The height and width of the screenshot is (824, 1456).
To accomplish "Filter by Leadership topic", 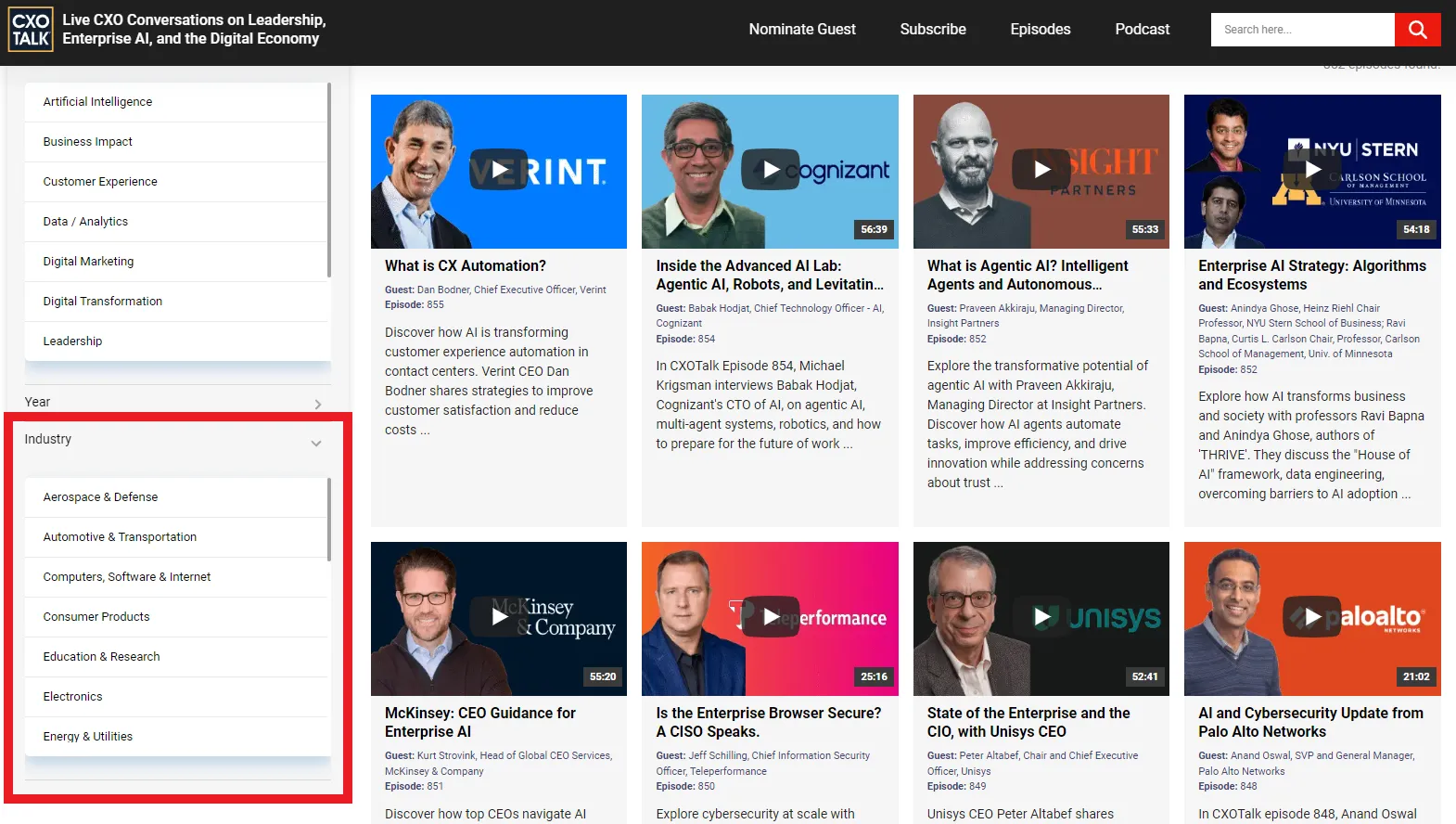I will pyautogui.click(x=176, y=341).
